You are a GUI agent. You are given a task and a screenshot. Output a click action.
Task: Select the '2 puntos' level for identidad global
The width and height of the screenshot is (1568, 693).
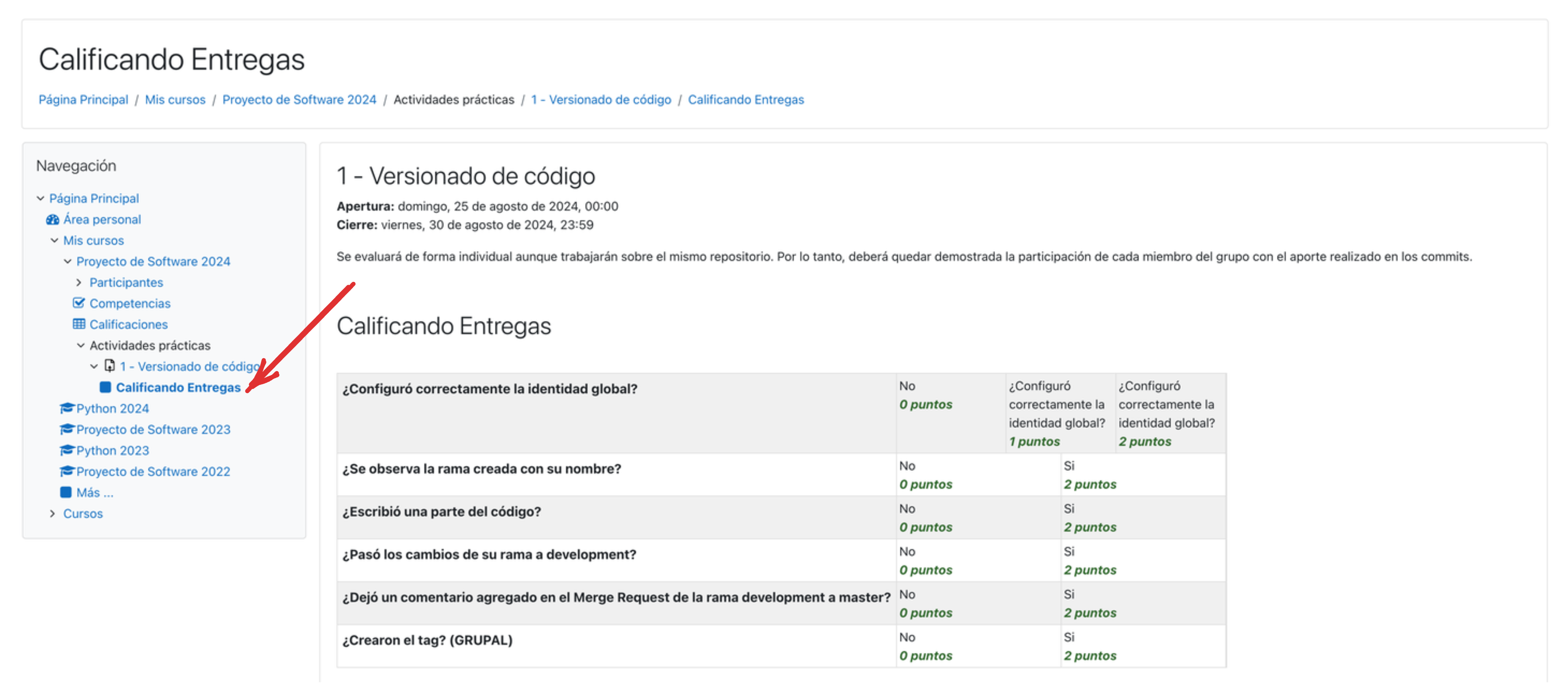1171,414
